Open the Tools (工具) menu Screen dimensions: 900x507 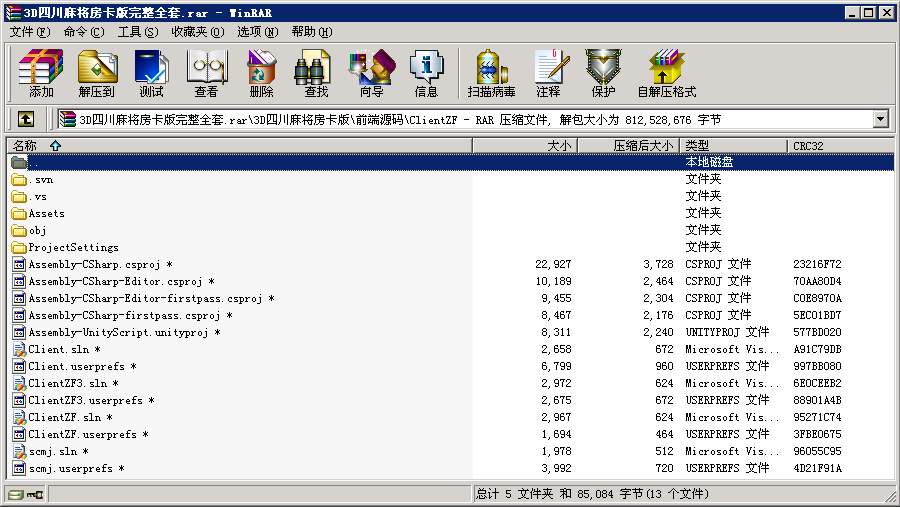[137, 32]
